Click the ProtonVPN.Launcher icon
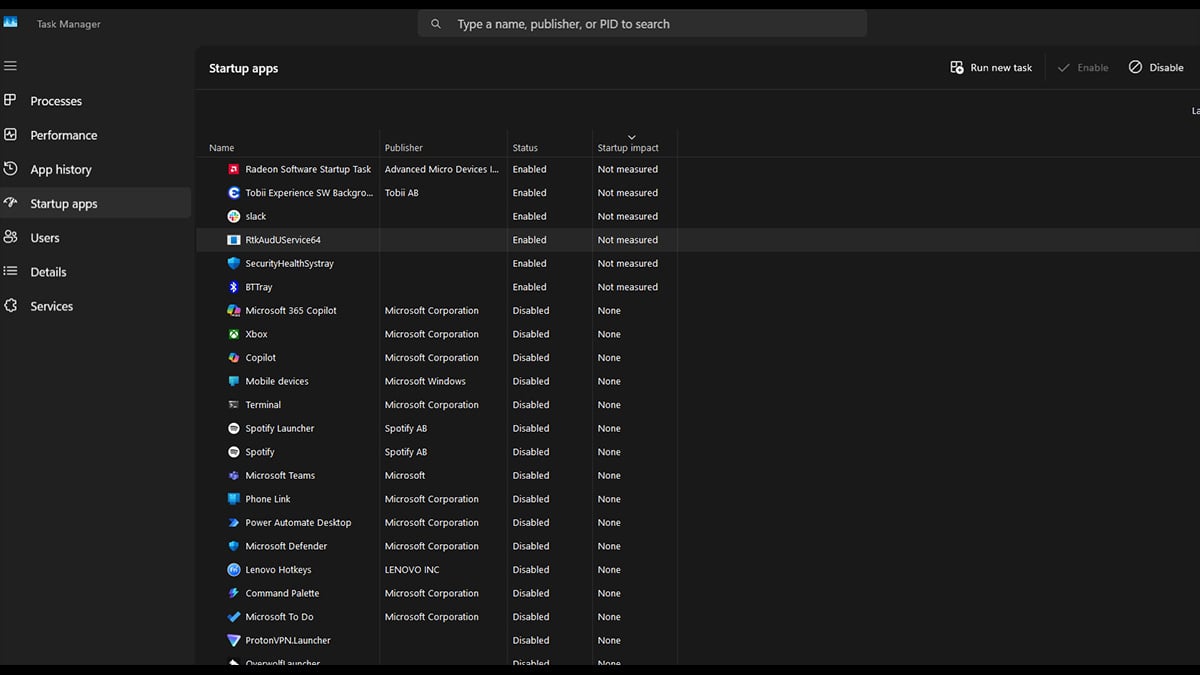Screen dimensions: 1200x675 click(x=234, y=640)
